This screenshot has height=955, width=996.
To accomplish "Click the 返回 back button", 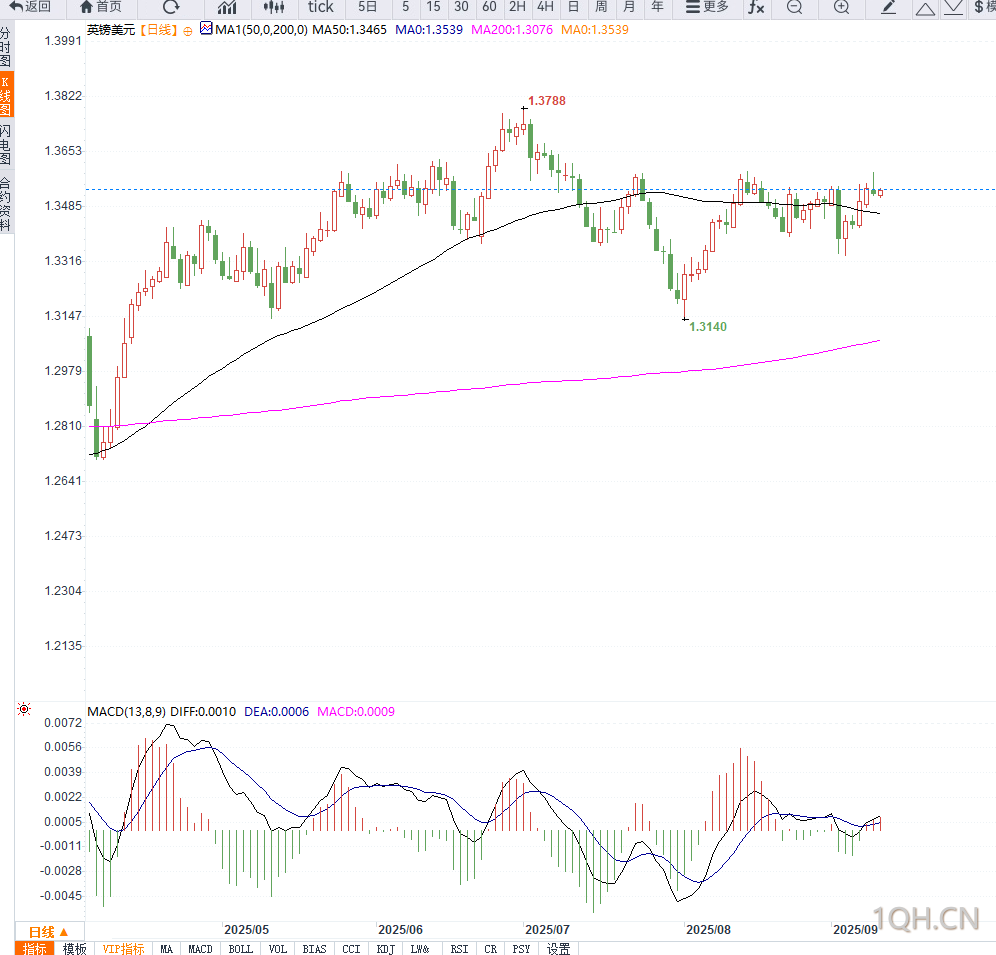I will (x=30, y=7).
